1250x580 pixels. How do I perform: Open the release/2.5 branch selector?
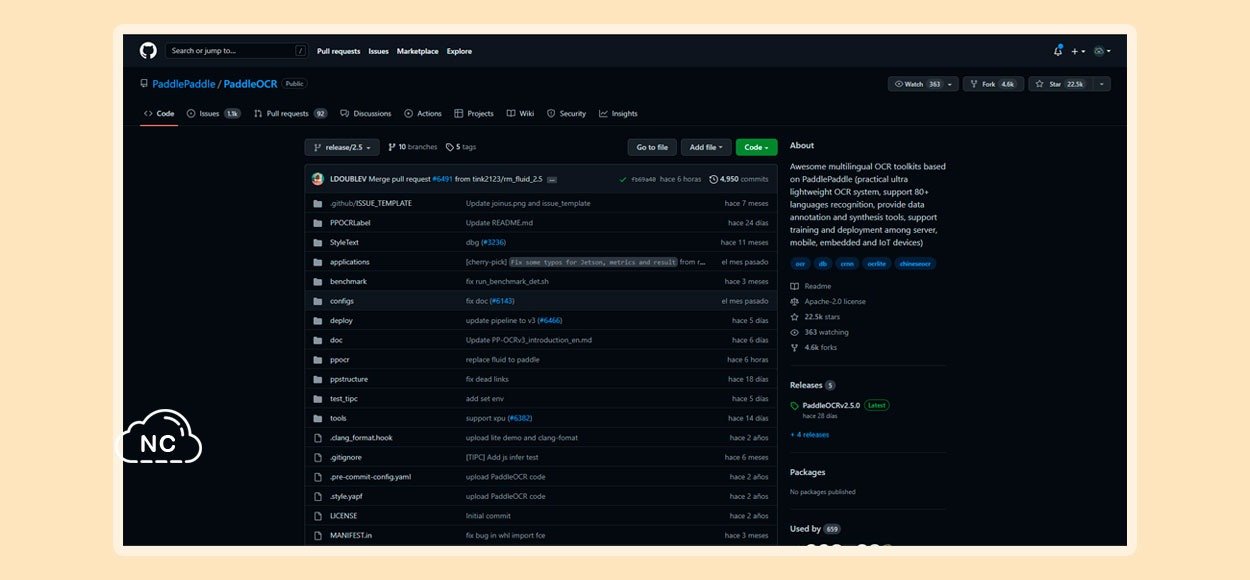coord(342,147)
